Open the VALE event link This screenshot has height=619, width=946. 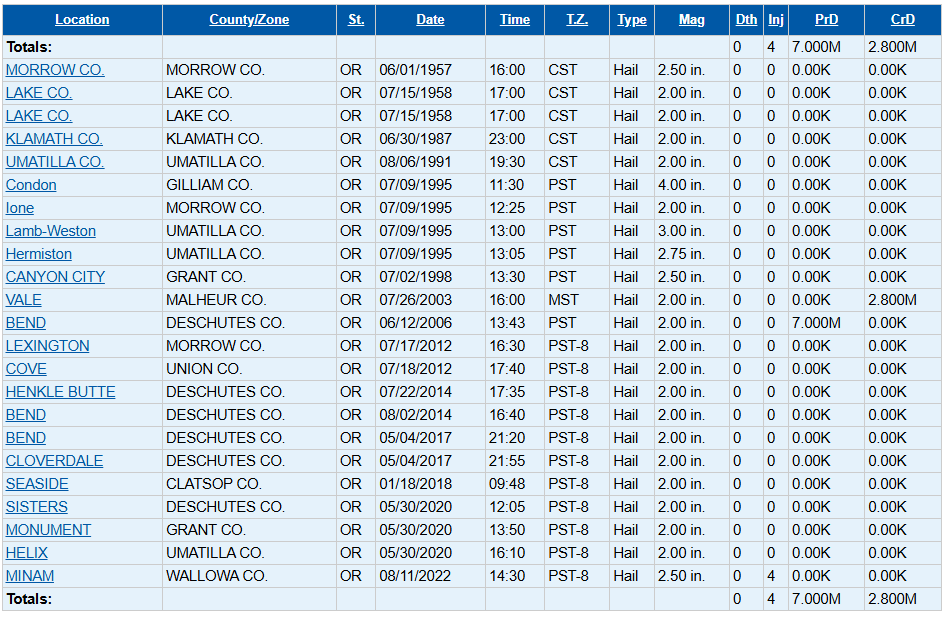(24, 300)
